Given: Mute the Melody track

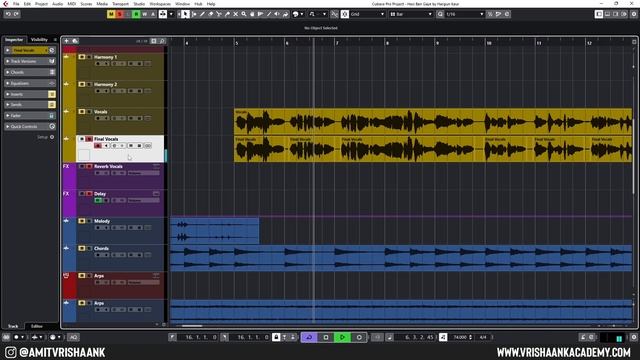Looking at the screenshot, I should [x=82, y=221].
